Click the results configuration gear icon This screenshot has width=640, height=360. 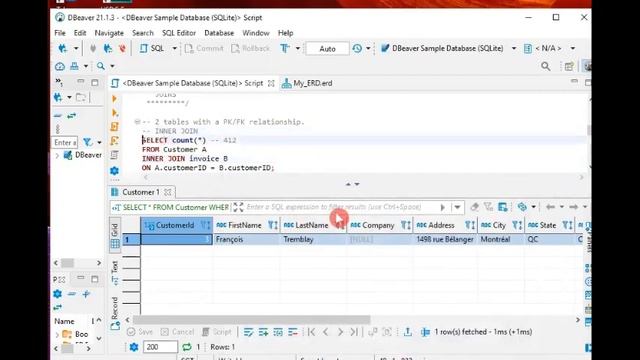(x=133, y=347)
